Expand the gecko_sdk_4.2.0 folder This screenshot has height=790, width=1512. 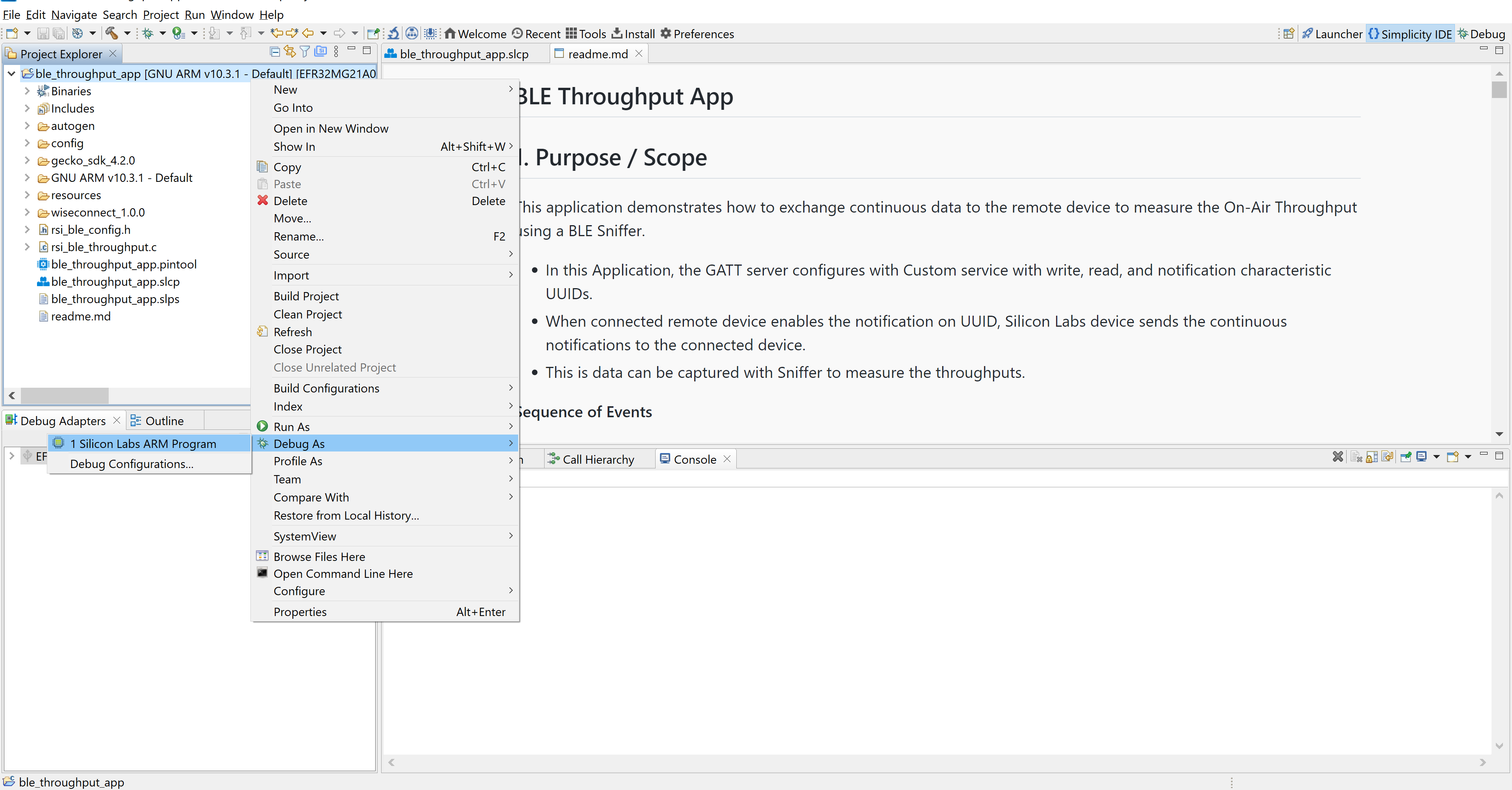[27, 160]
